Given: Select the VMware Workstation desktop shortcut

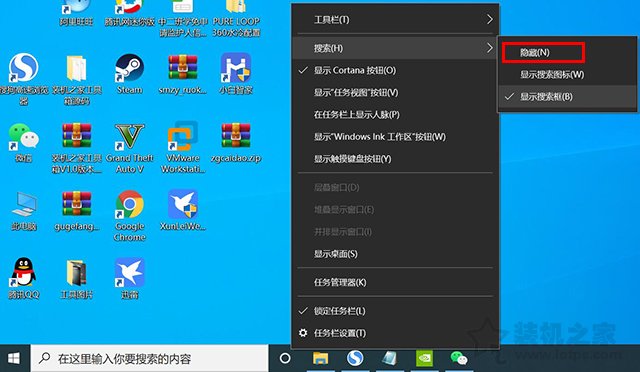Looking at the screenshot, I should [x=183, y=148].
